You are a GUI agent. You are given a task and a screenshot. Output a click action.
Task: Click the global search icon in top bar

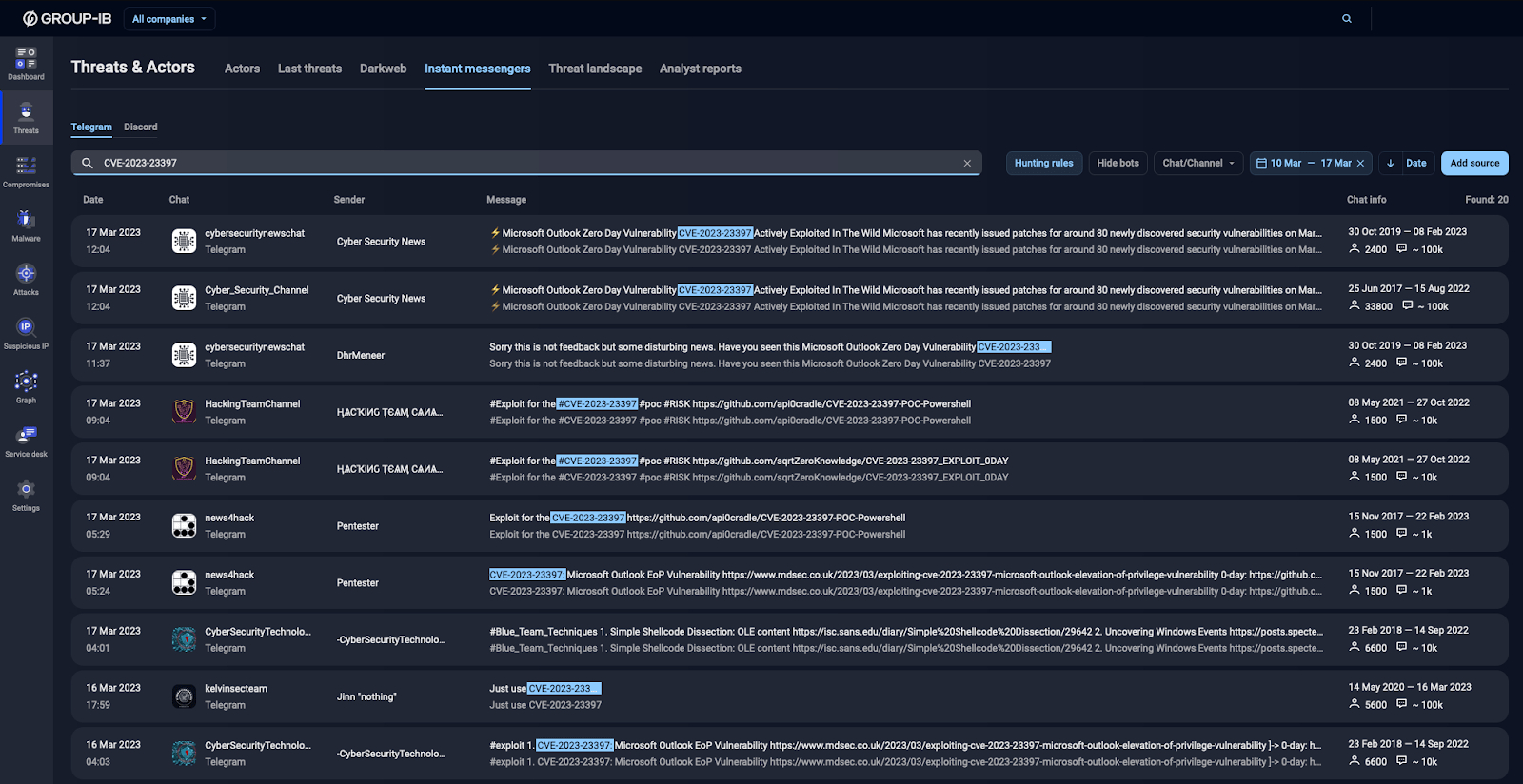tap(1347, 19)
